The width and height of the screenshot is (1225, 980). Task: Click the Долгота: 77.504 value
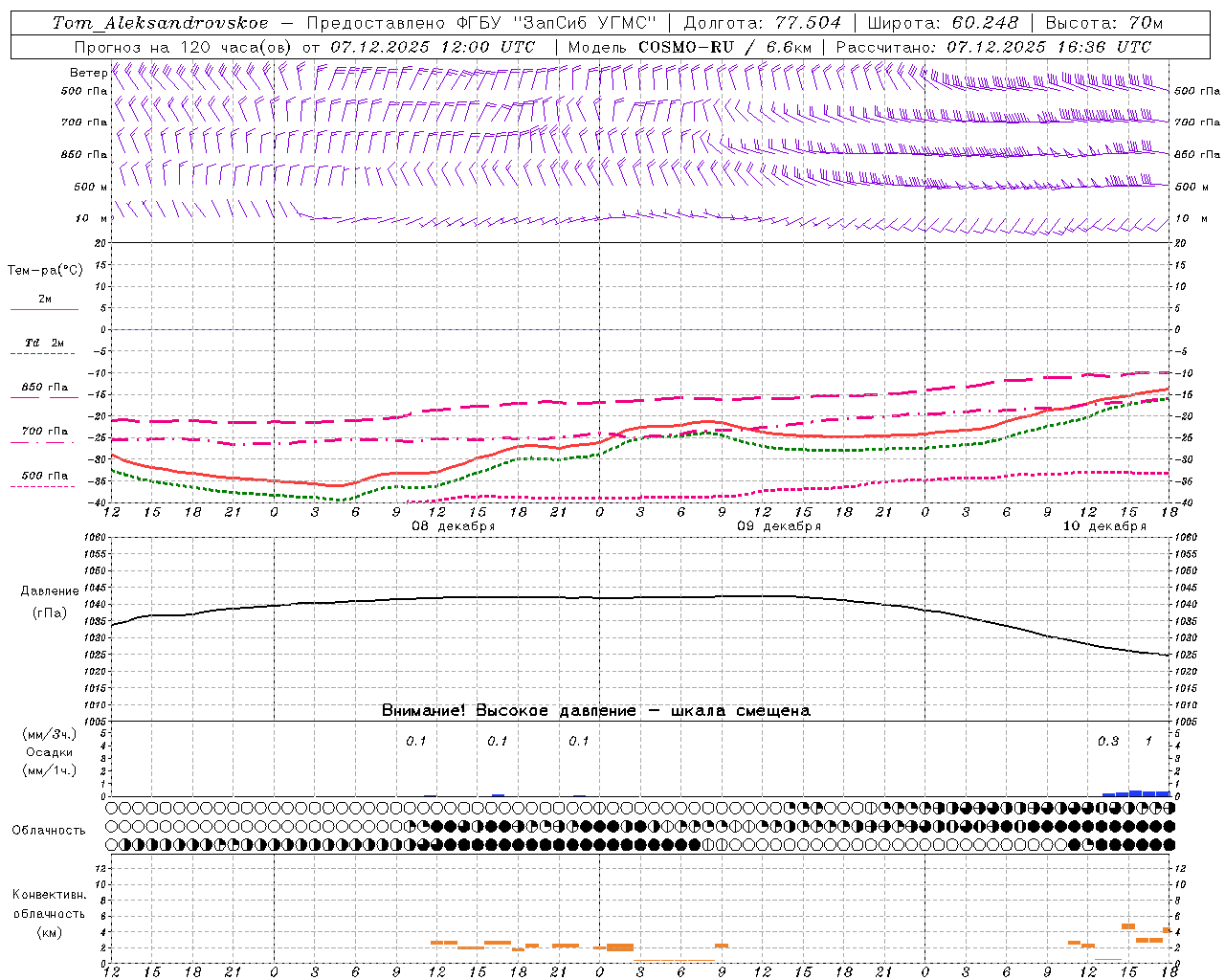[763, 22]
